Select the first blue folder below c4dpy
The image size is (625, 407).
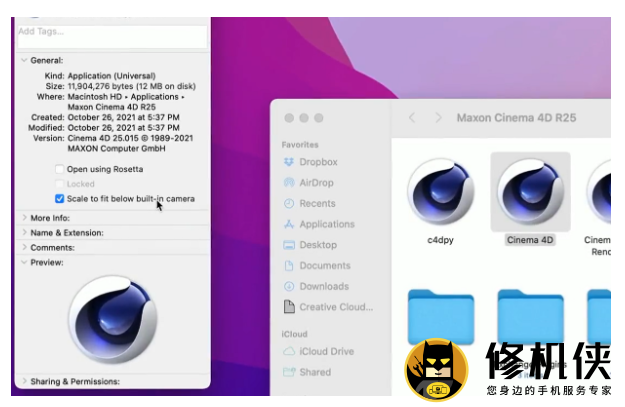[x=440, y=317]
